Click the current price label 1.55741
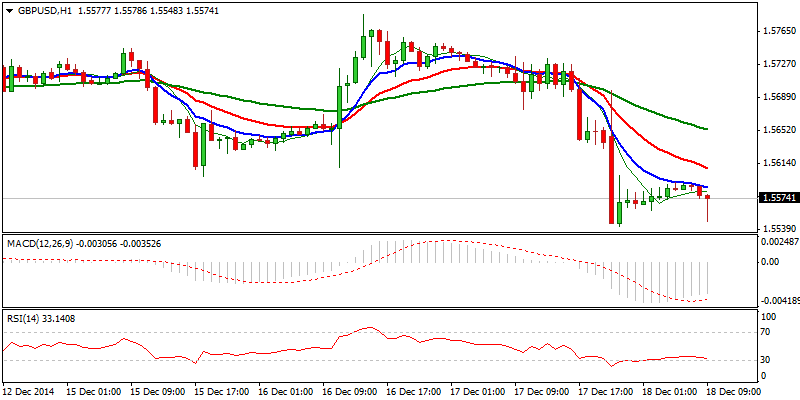Image resolution: width=800 pixels, height=400 pixels. (778, 198)
